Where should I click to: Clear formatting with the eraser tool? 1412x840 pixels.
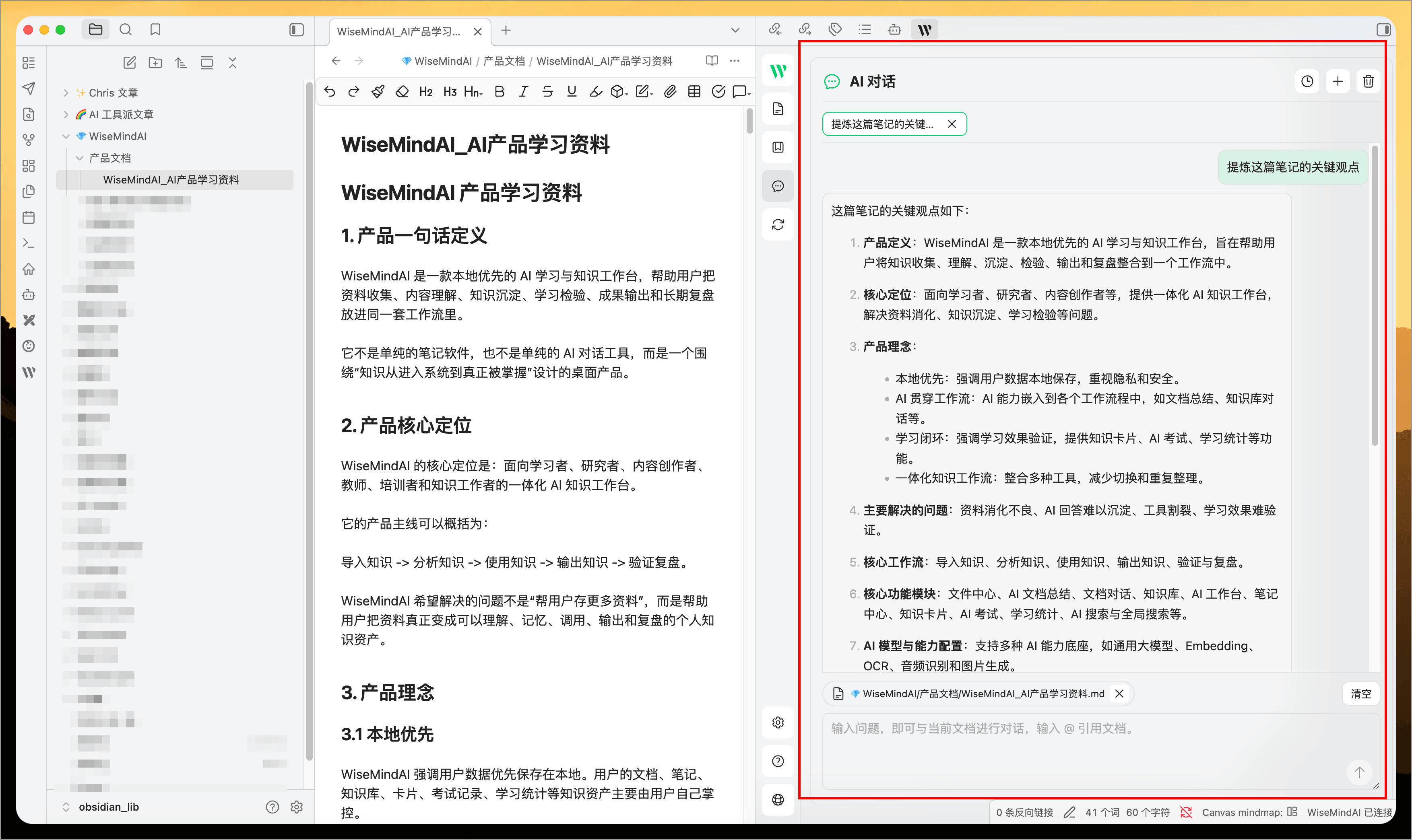402,91
